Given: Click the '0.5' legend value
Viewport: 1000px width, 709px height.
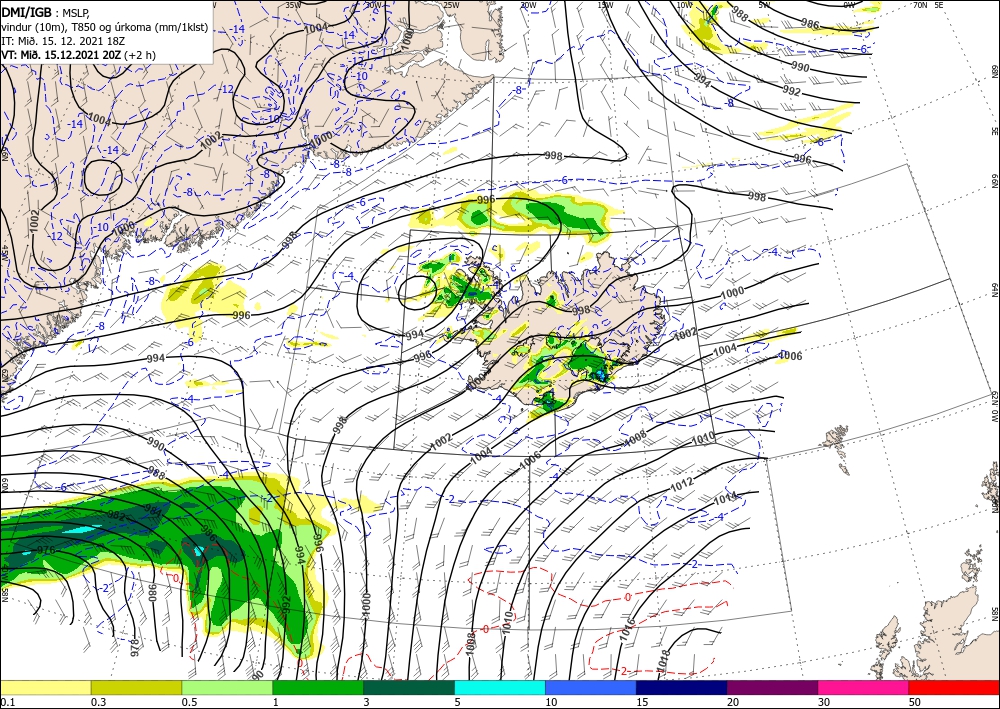Looking at the screenshot, I should click(189, 702).
